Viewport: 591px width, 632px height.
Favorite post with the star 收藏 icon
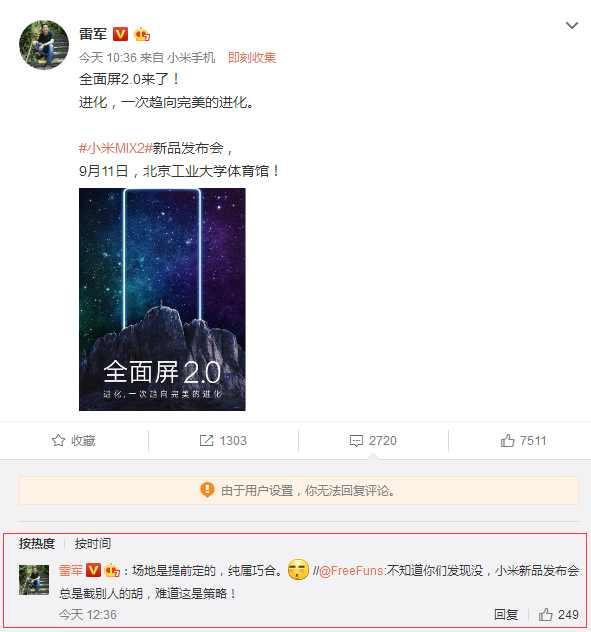pos(58,440)
